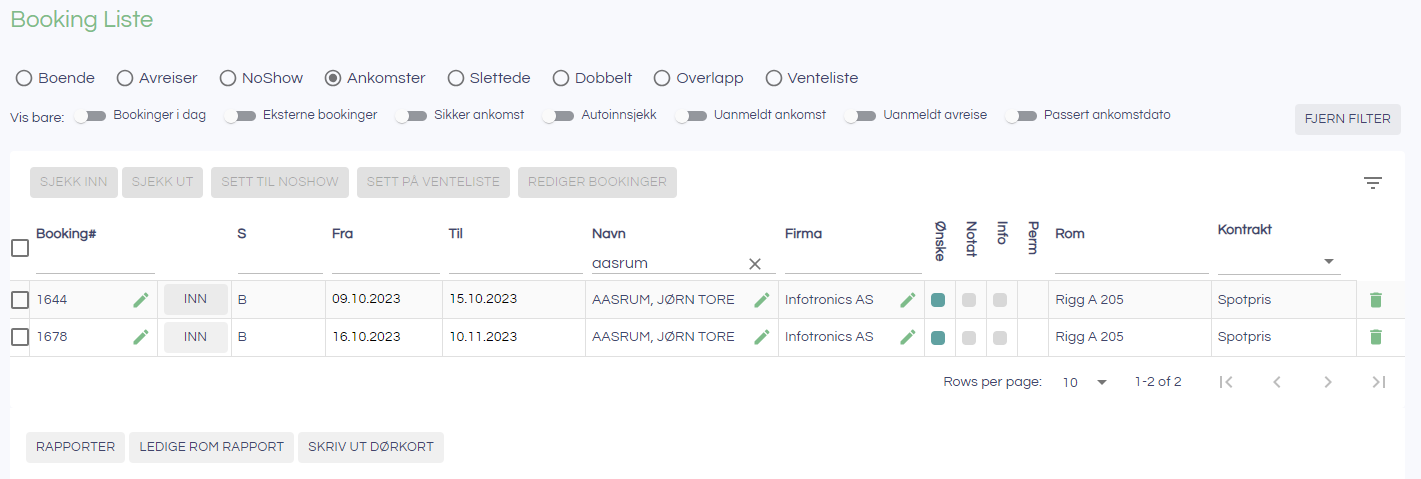Edit booking 1644 pencil icon
1421x479 pixels.
pos(141,300)
